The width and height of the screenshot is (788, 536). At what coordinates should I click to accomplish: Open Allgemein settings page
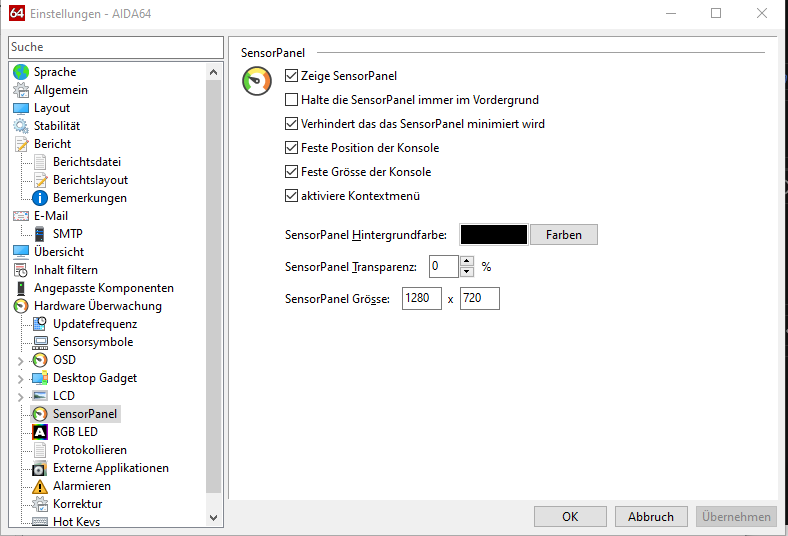61,90
